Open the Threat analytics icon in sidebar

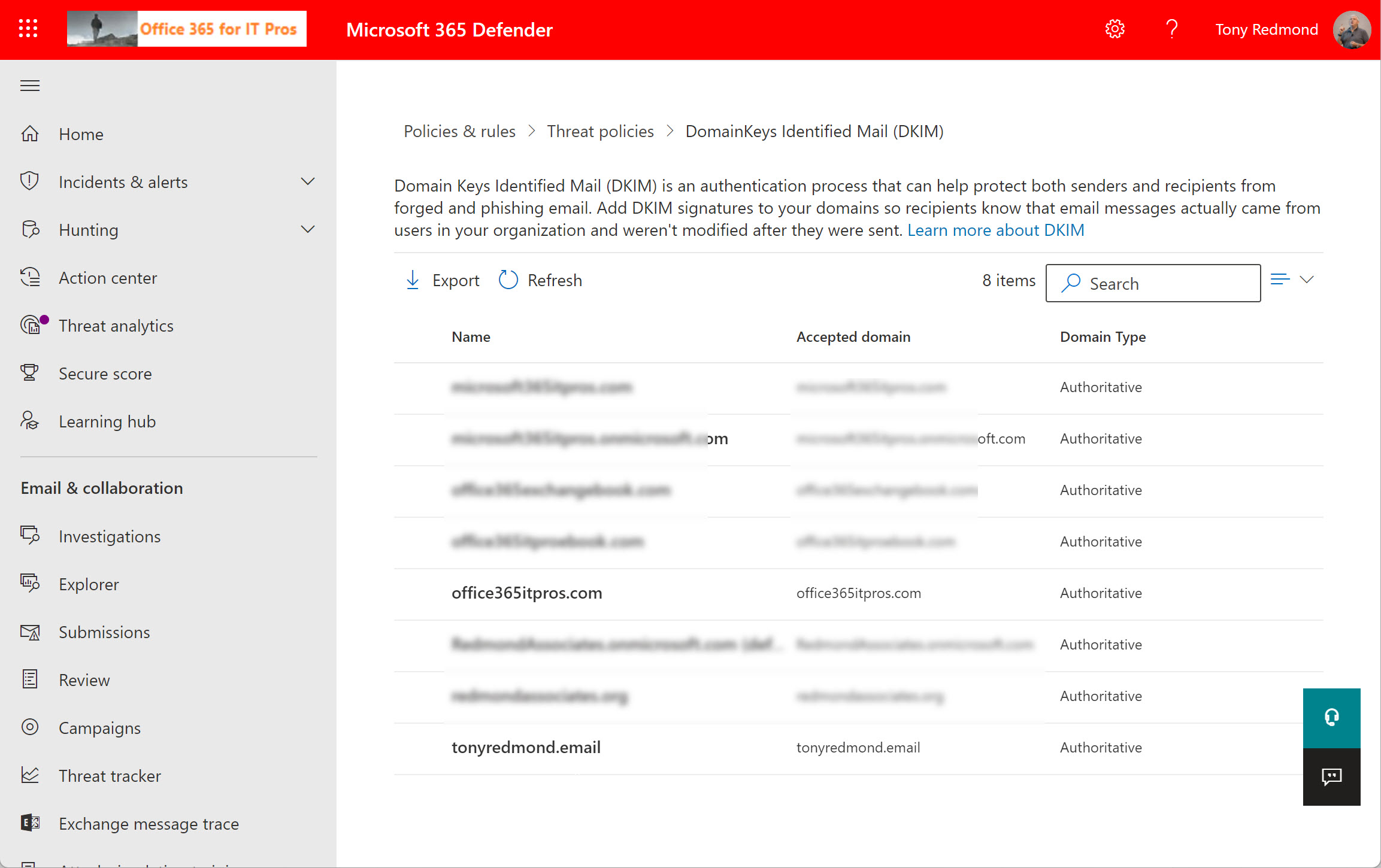[31, 326]
